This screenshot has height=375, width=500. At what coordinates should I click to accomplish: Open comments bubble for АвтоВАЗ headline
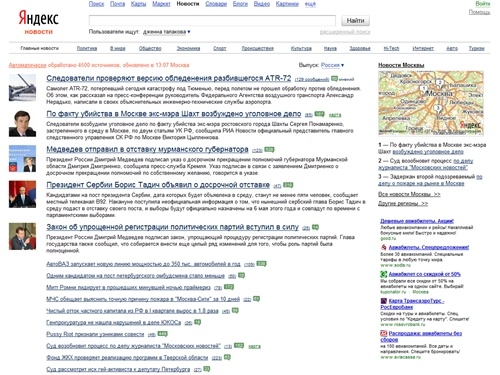[x=261, y=264]
